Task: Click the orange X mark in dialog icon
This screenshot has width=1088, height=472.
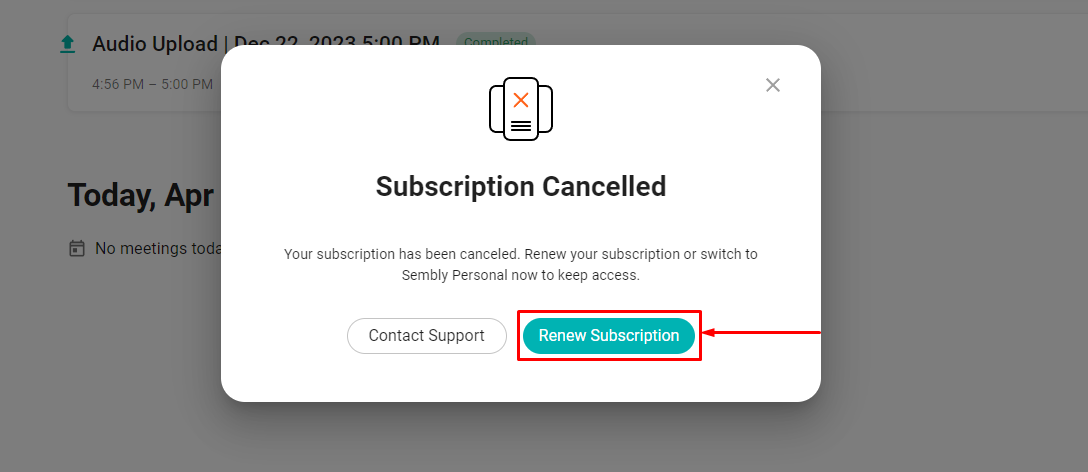Action: 520,100
